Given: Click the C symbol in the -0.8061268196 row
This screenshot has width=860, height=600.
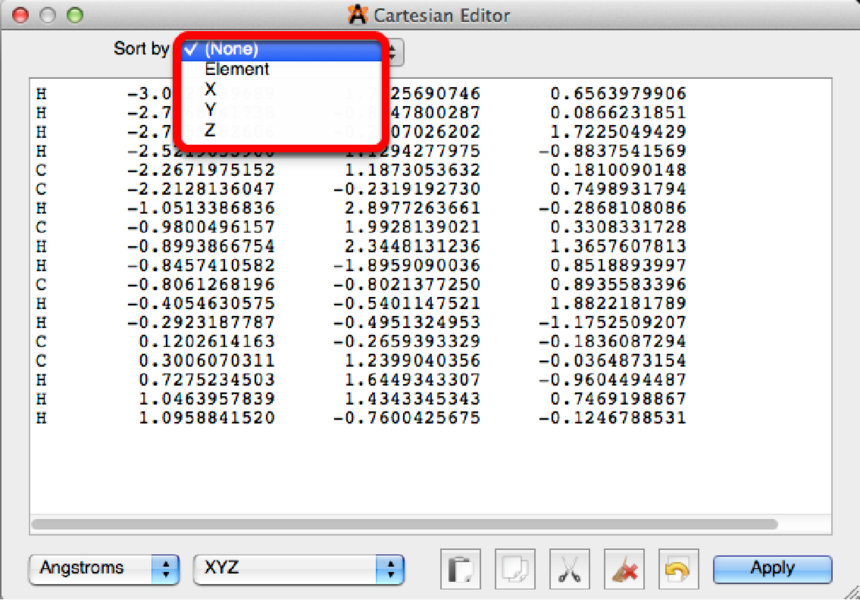Looking at the screenshot, I should click(x=41, y=285).
